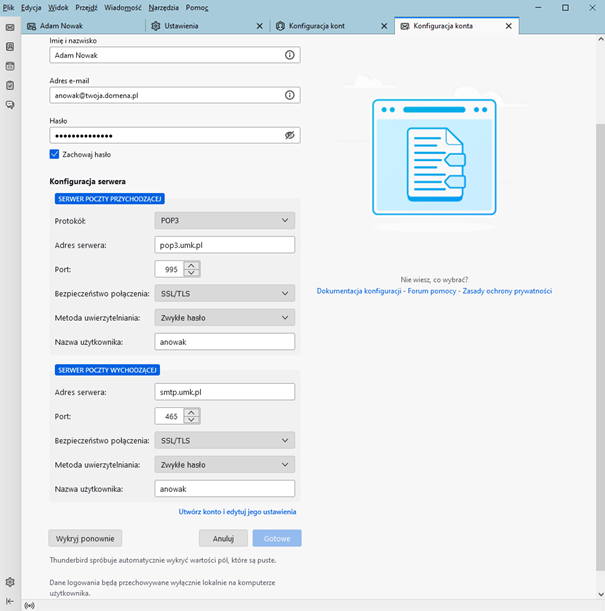The height and width of the screenshot is (611, 605).
Task: Click the scrollbar up arrow
Action: click(601, 39)
